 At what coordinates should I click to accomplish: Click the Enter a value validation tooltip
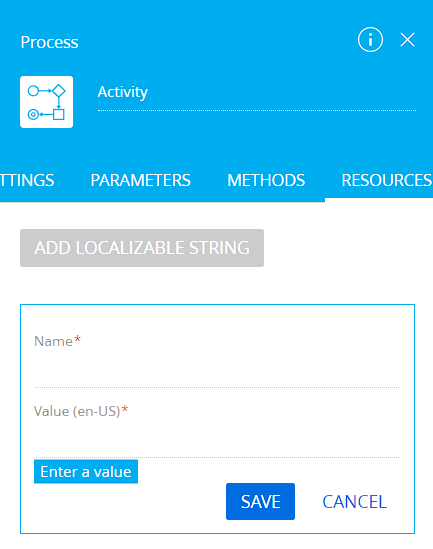click(86, 472)
